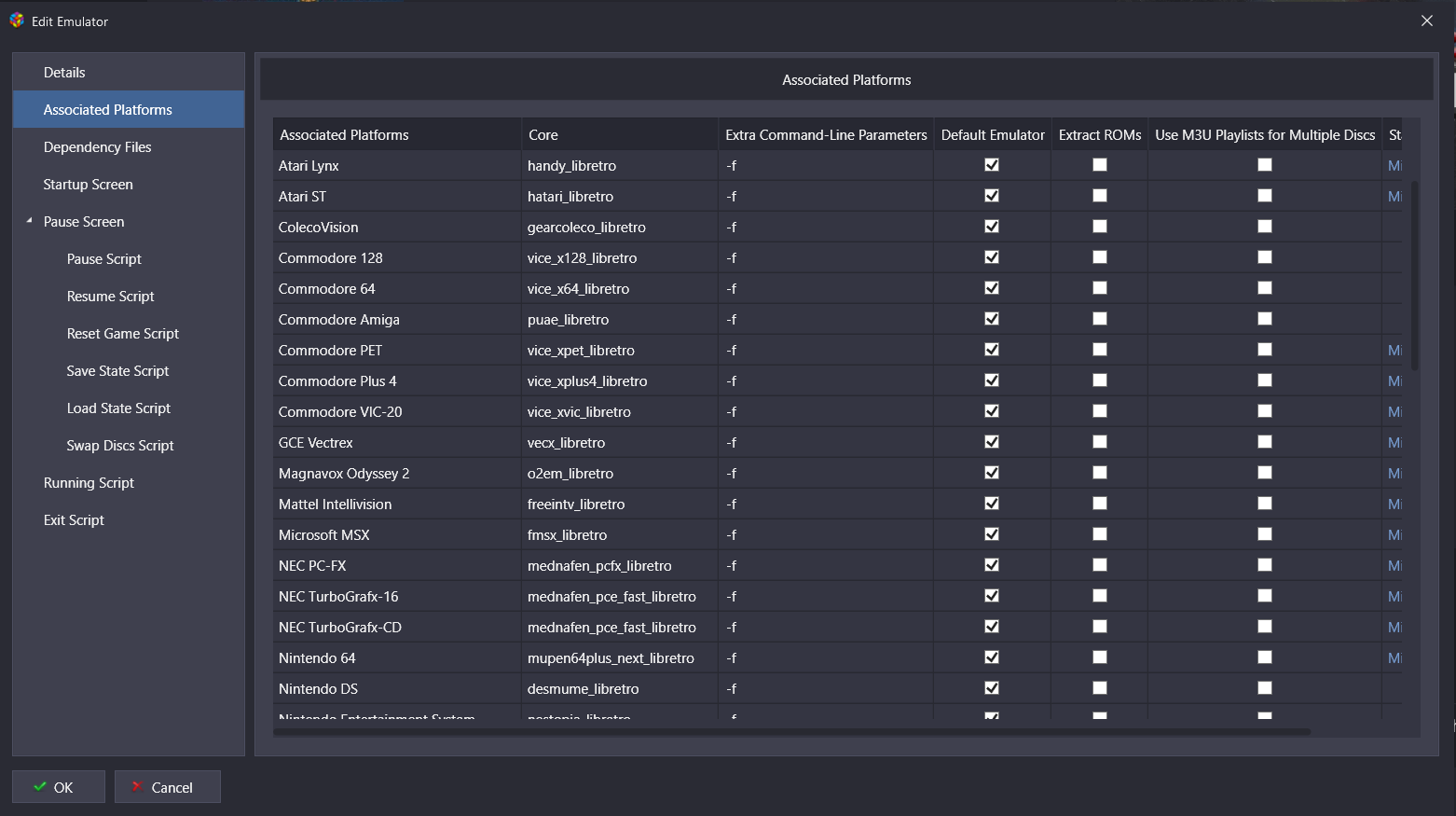Enable M3U Playlists for NEC PC-FX

point(1265,565)
